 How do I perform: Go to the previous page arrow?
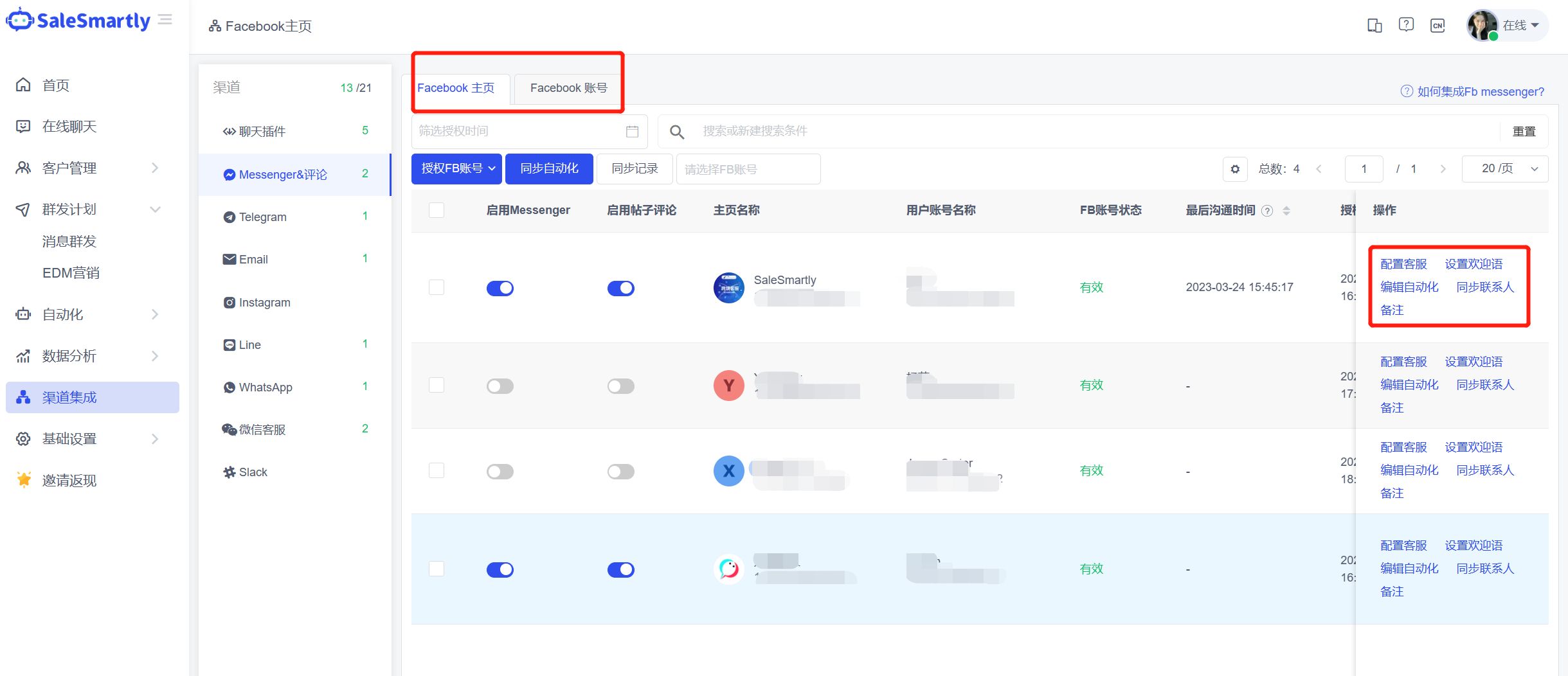click(x=1319, y=169)
